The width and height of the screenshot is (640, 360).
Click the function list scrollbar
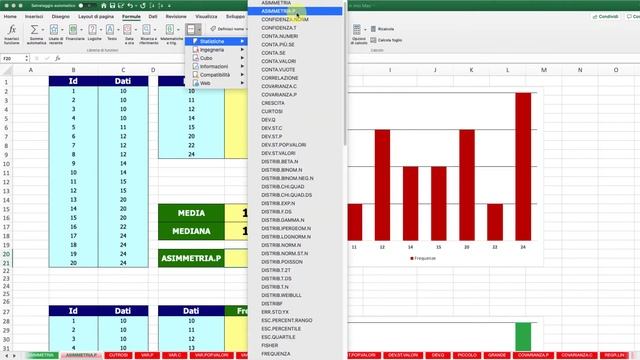345,73
